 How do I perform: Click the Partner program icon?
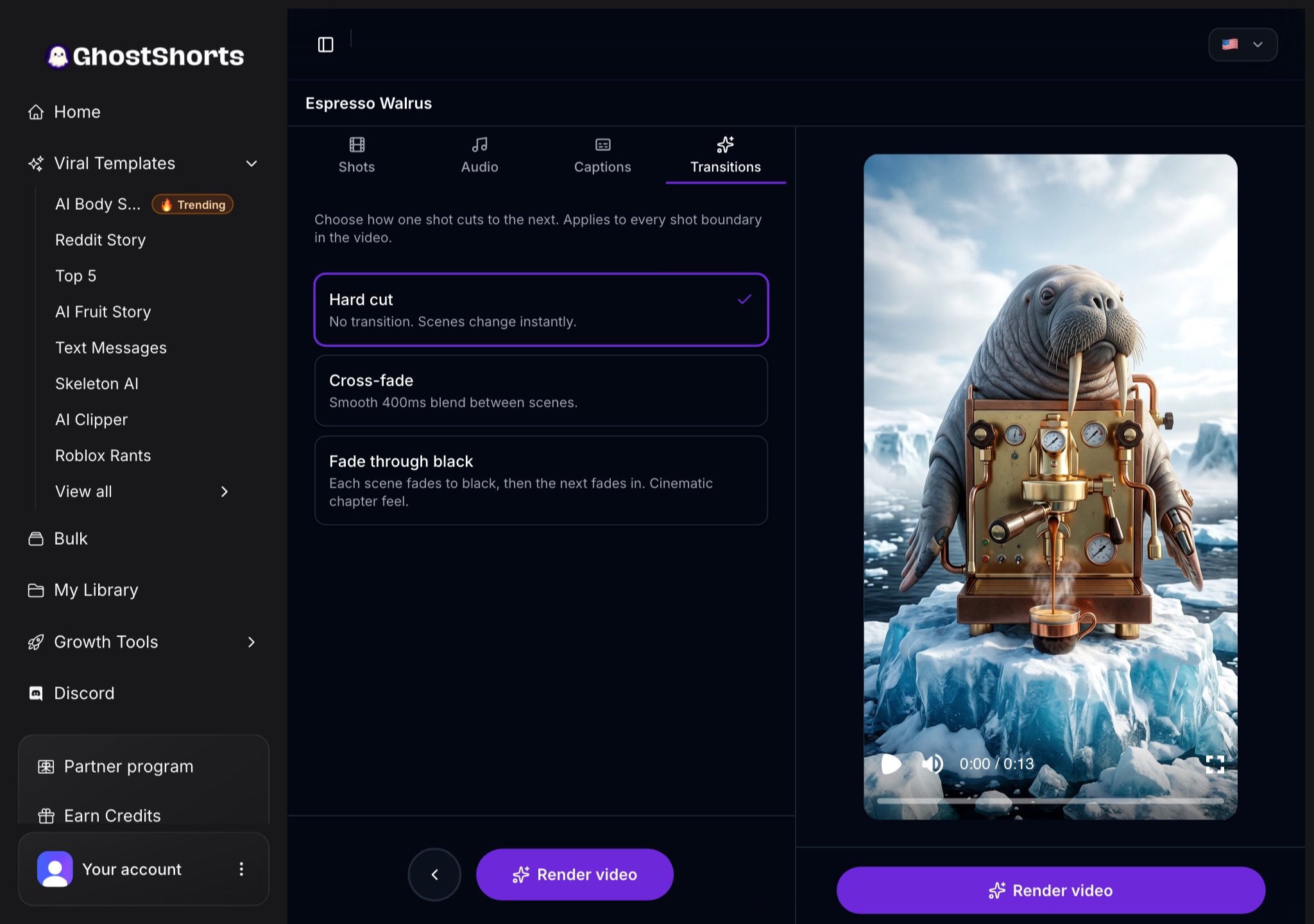coord(46,767)
